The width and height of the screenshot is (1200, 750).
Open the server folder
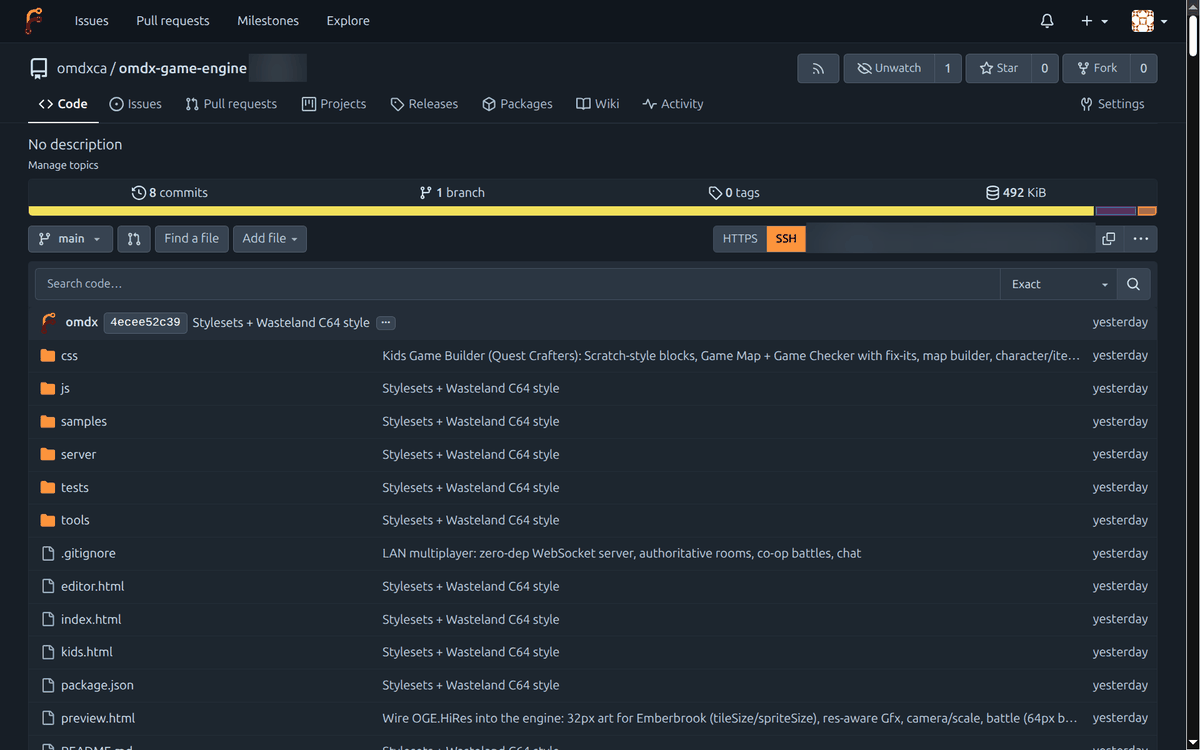tap(78, 454)
